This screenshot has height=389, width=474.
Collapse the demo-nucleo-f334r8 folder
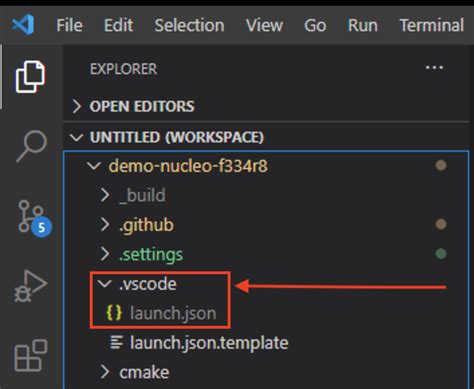tap(94, 166)
